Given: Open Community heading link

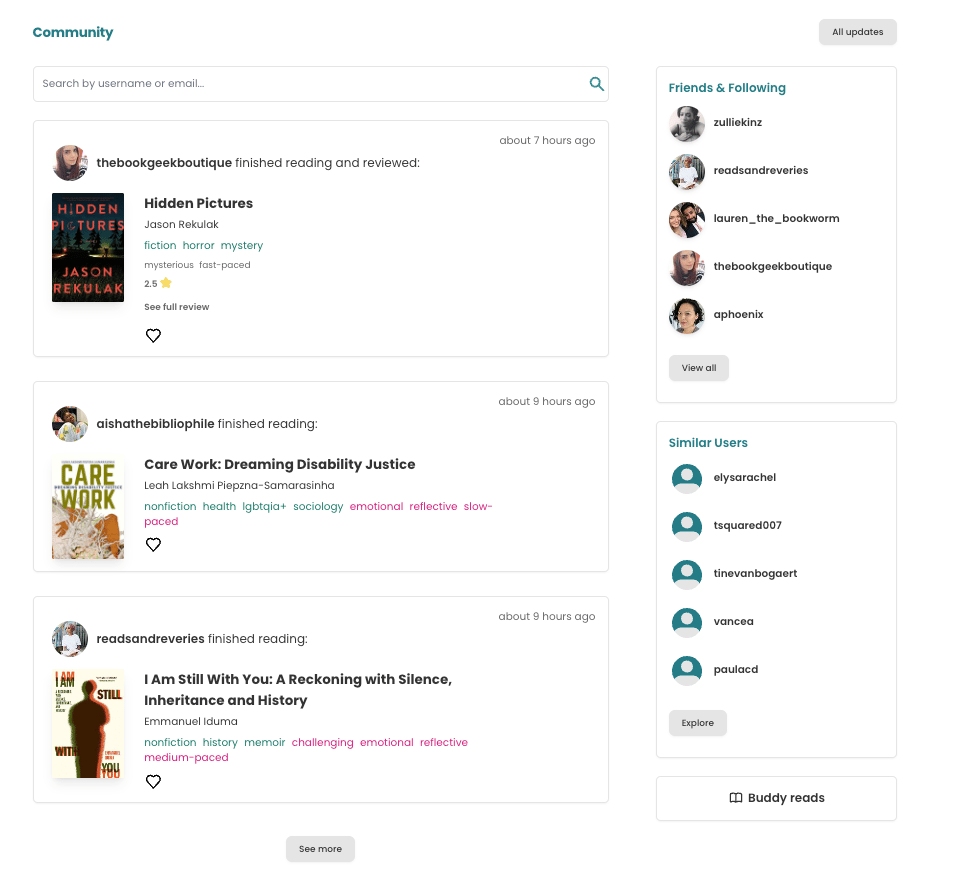Looking at the screenshot, I should pos(73,32).
